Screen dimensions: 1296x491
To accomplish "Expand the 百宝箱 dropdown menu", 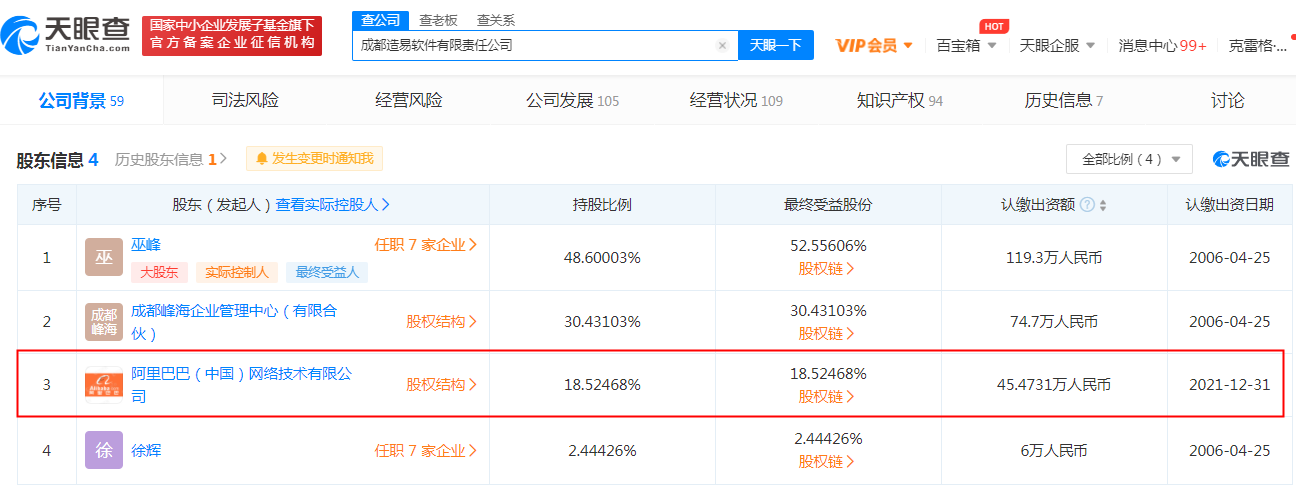I will 966,45.
